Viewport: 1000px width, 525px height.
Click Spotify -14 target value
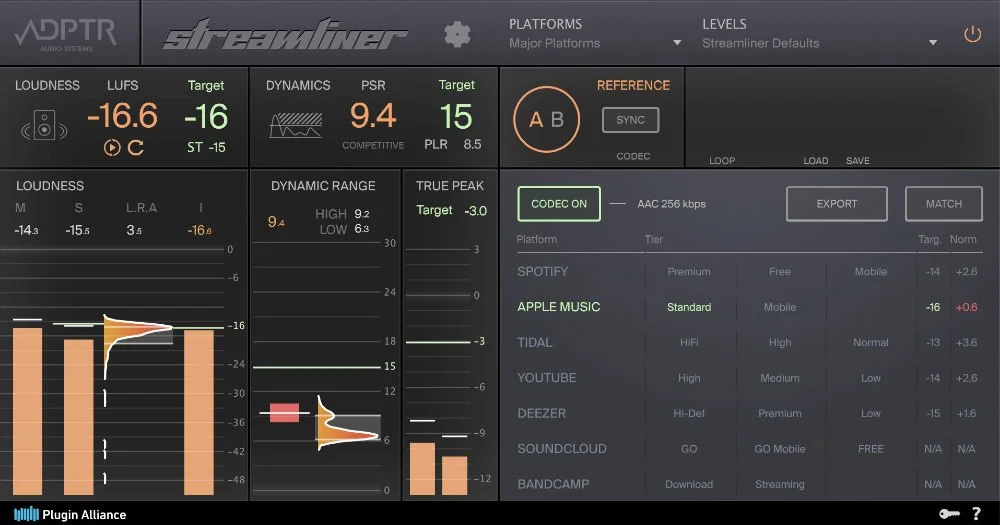point(932,272)
